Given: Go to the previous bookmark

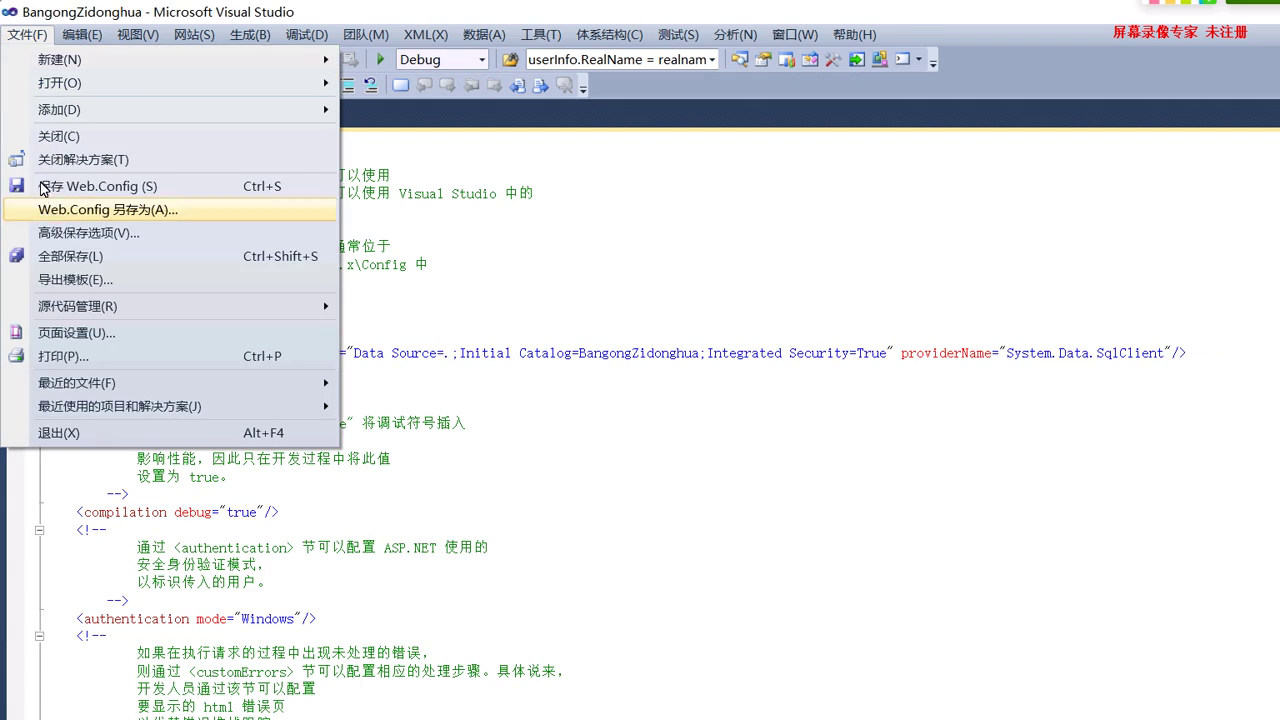Looking at the screenshot, I should tap(424, 85).
